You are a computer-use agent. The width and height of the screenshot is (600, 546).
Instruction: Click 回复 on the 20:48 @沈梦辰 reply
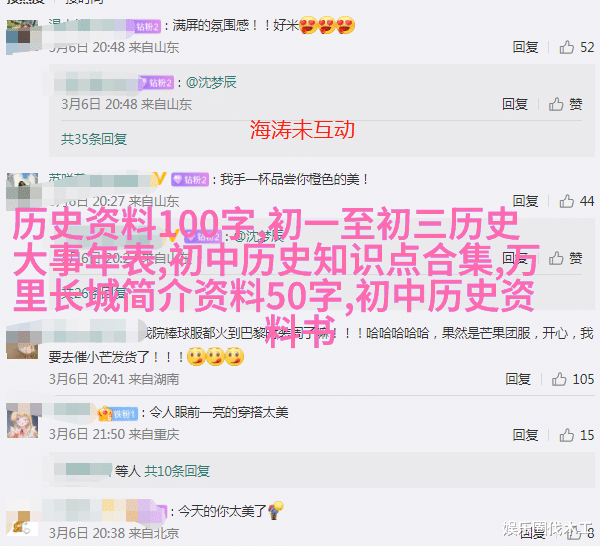(x=515, y=104)
